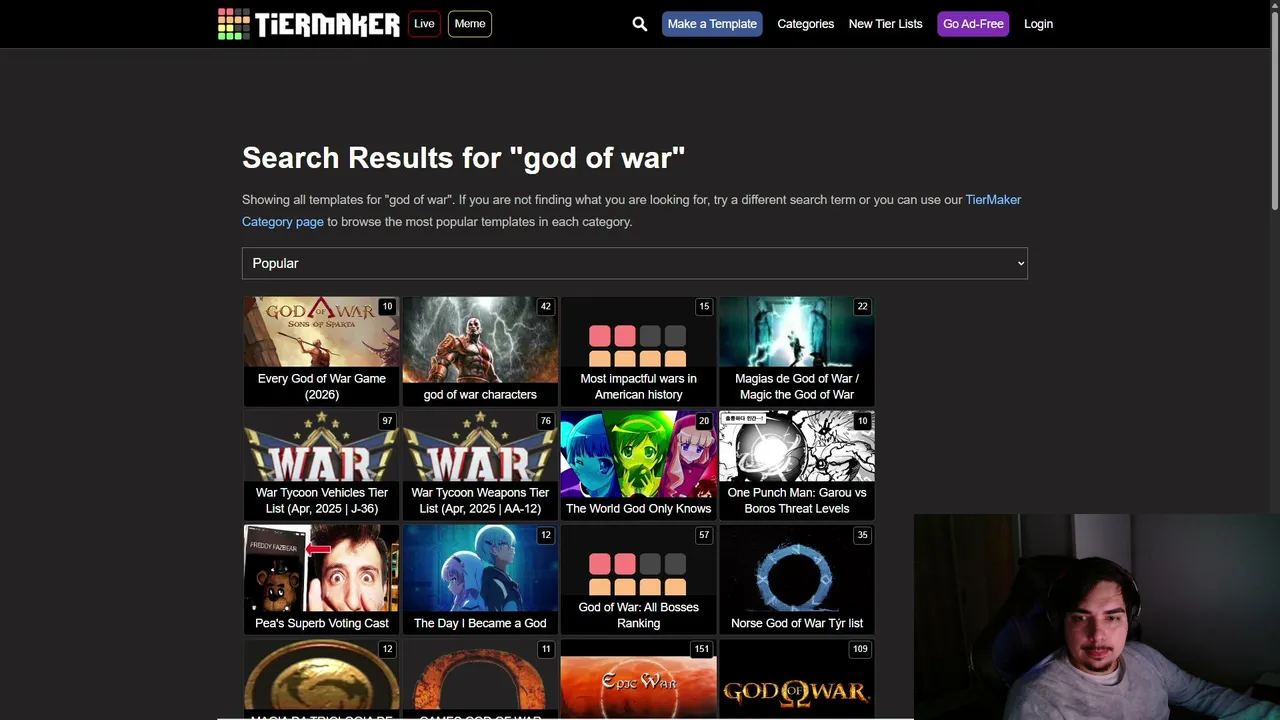The image size is (1280, 720).
Task: Click the 'god of war characters' title text
Action: 480,395
